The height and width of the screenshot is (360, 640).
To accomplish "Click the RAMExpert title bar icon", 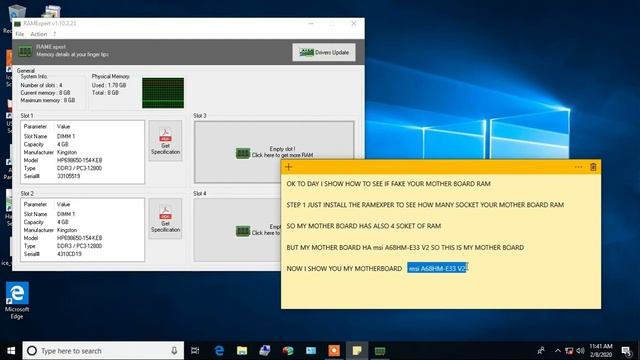I will 18,24.
